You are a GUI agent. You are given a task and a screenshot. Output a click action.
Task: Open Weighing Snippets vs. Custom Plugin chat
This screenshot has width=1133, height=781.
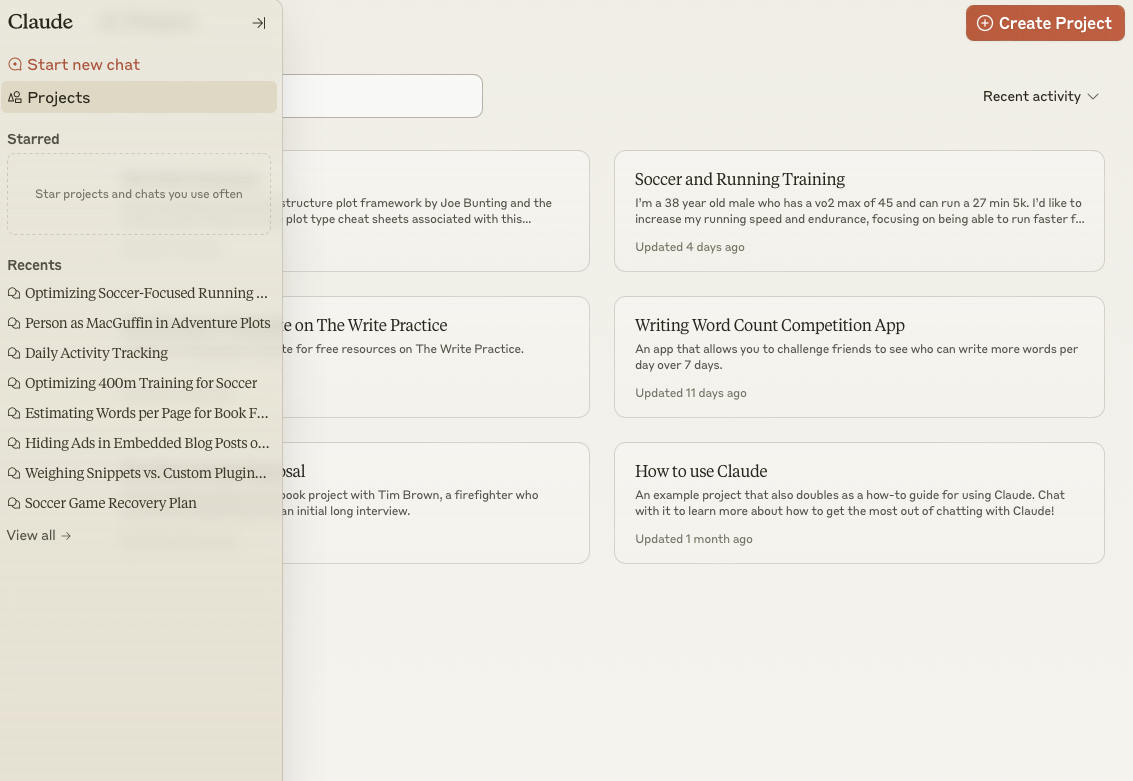(x=139, y=473)
